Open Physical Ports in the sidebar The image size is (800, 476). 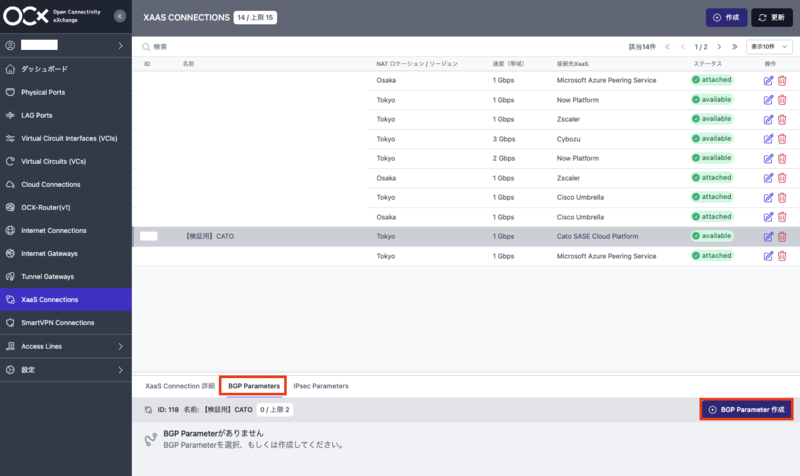point(66,92)
